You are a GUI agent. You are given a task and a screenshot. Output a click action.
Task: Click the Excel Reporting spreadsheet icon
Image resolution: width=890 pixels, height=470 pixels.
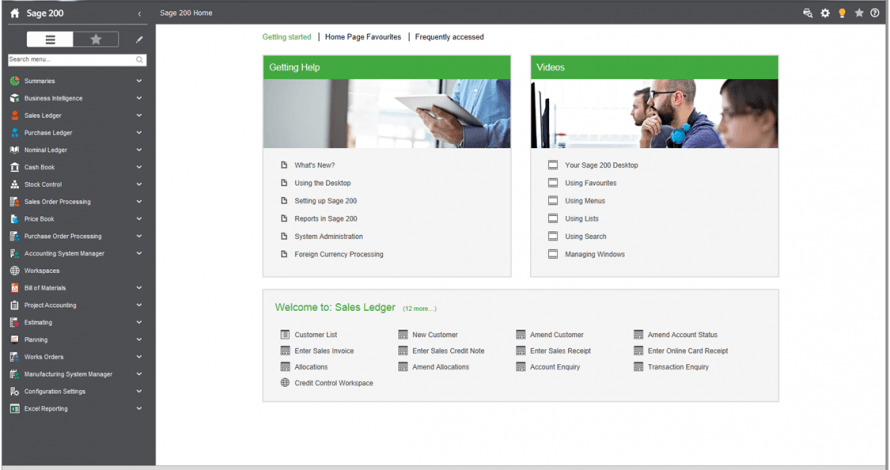point(15,409)
